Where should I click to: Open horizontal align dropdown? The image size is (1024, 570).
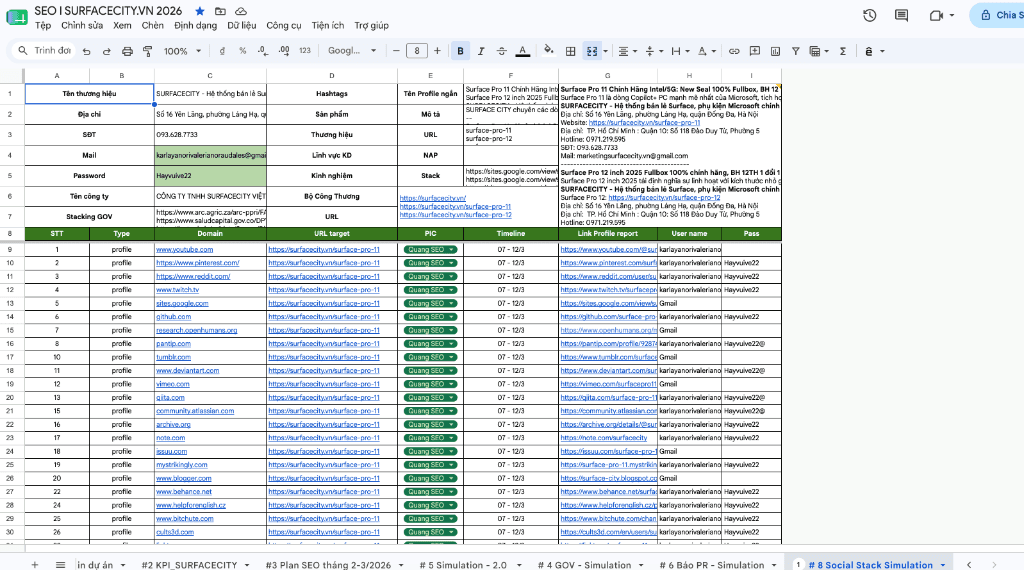(x=628, y=51)
